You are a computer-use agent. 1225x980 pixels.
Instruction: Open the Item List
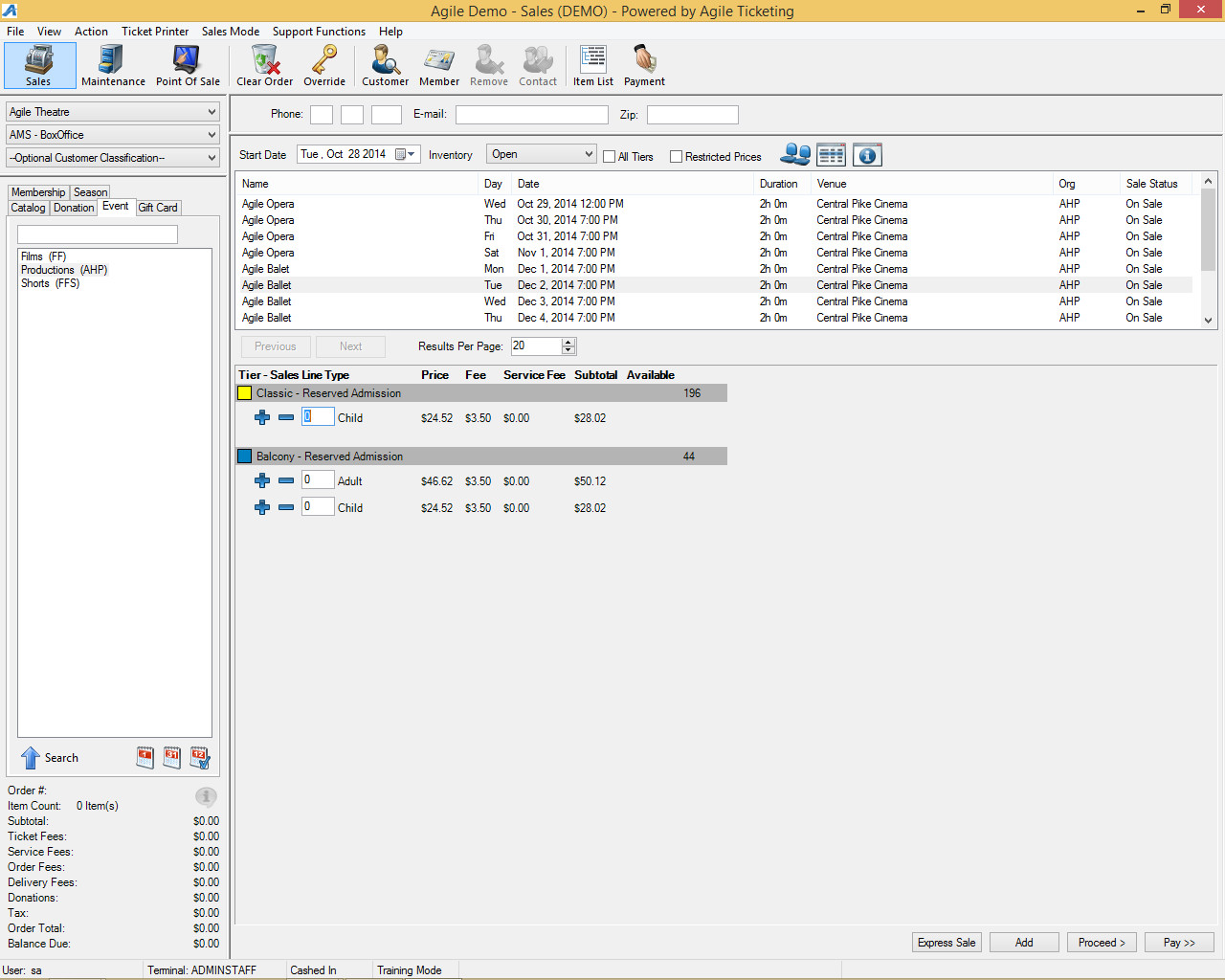pyautogui.click(x=593, y=65)
